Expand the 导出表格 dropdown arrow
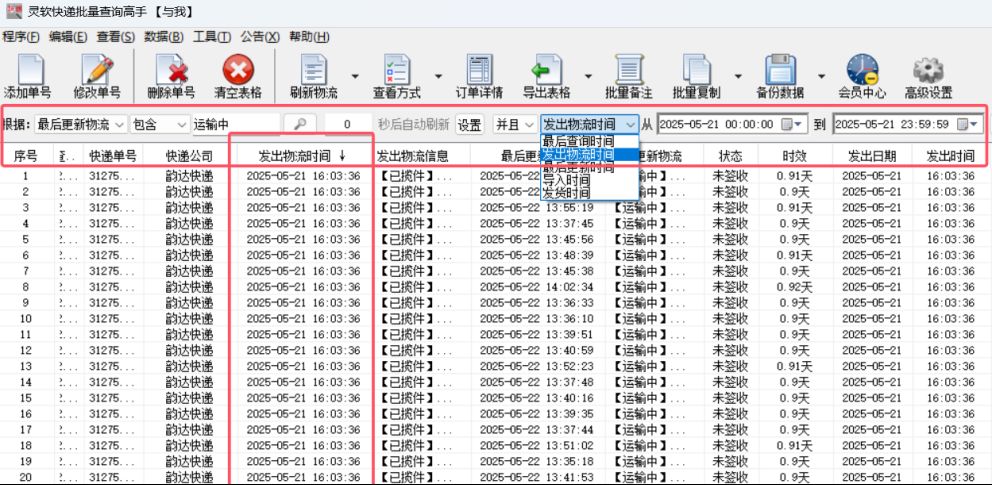This screenshot has width=992, height=485. [x=588, y=77]
